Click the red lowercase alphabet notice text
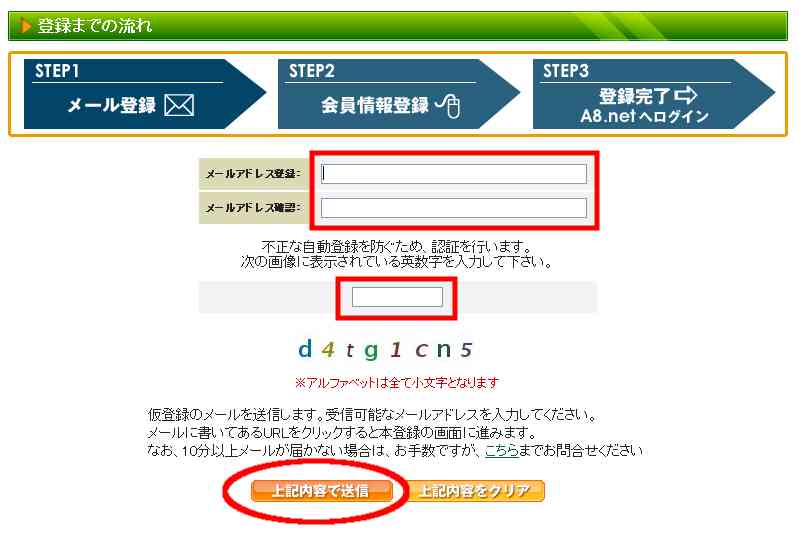Screen dimensions: 799x537 coord(397,382)
